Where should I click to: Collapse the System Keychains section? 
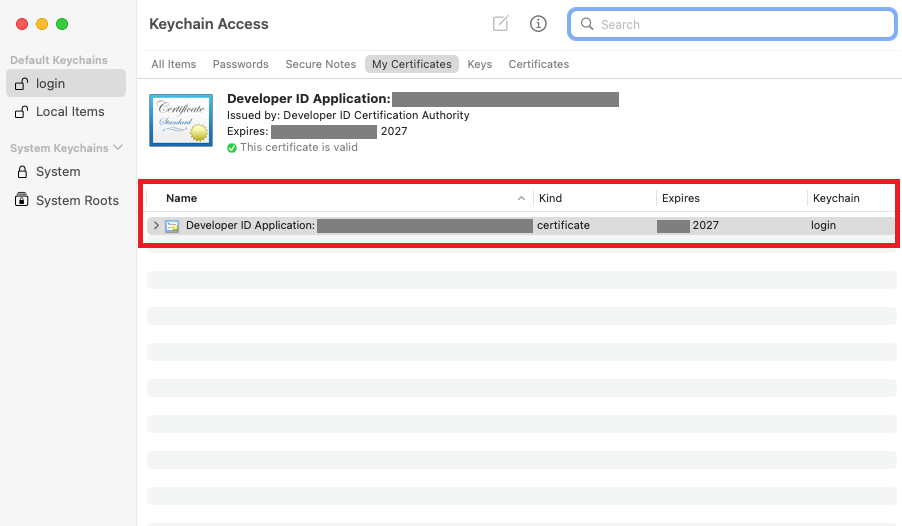pos(118,148)
